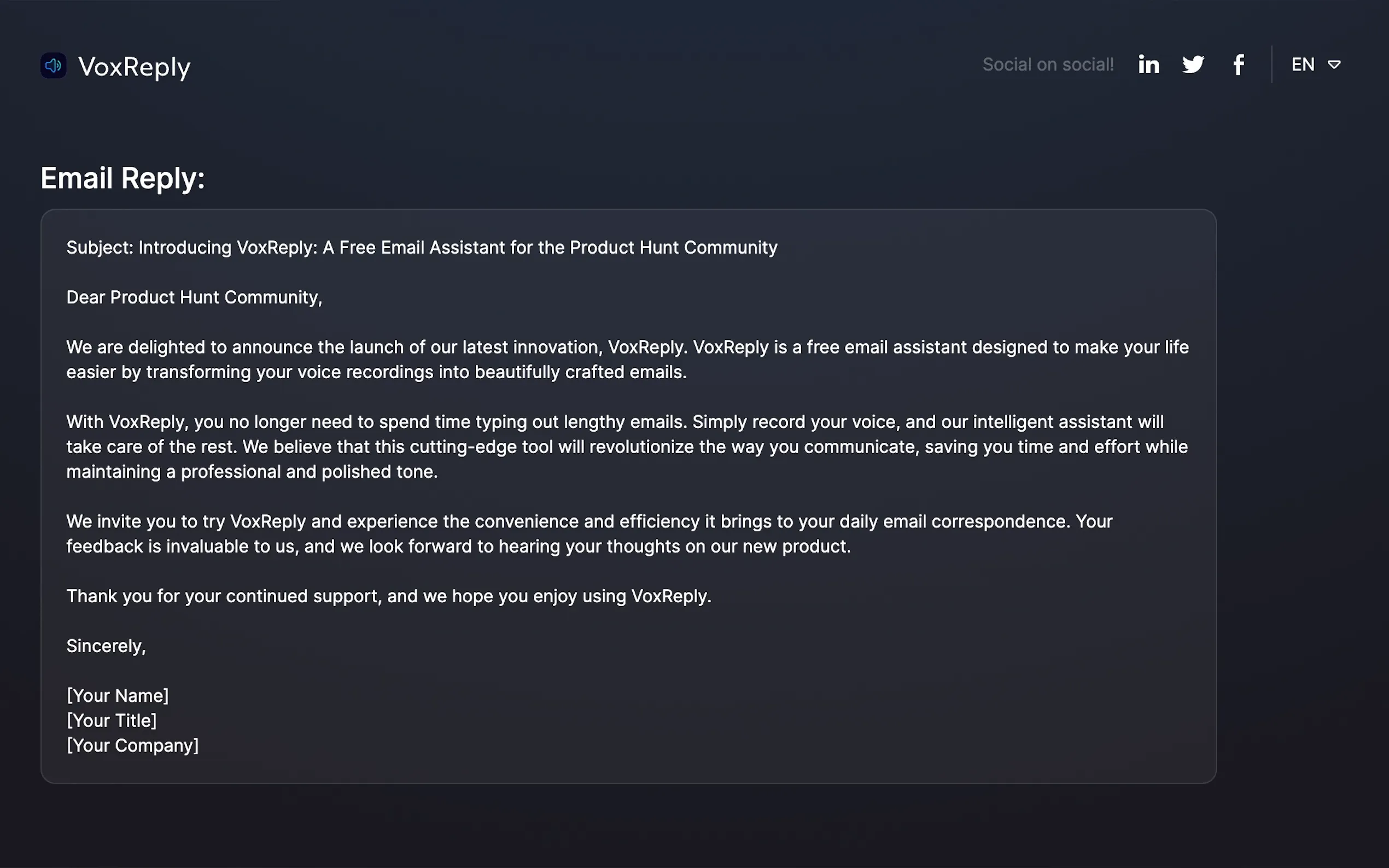Click the 'Dear Product Hunt Community' greeting
Image resolution: width=1389 pixels, height=868 pixels.
pos(194,297)
